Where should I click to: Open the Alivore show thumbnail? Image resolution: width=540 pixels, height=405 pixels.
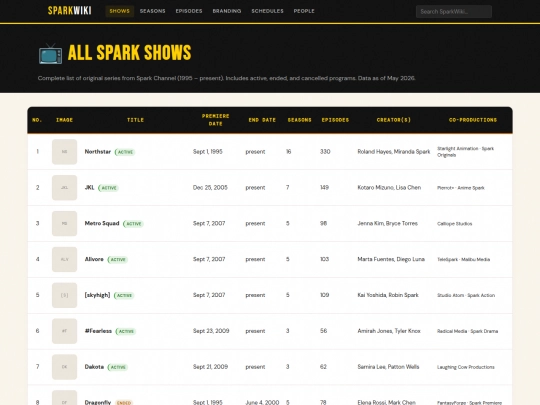64,259
